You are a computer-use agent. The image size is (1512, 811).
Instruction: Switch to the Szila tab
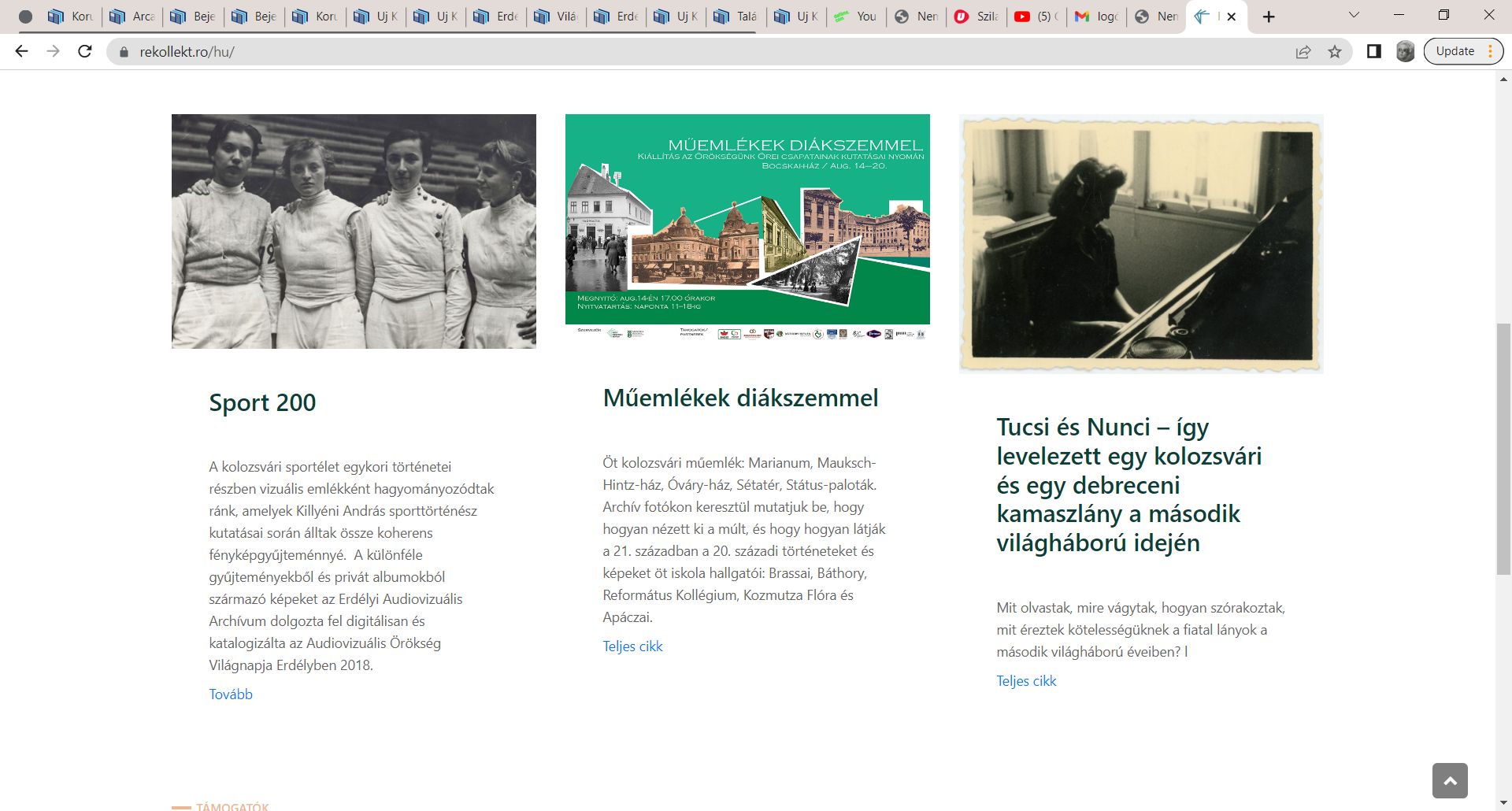977,17
